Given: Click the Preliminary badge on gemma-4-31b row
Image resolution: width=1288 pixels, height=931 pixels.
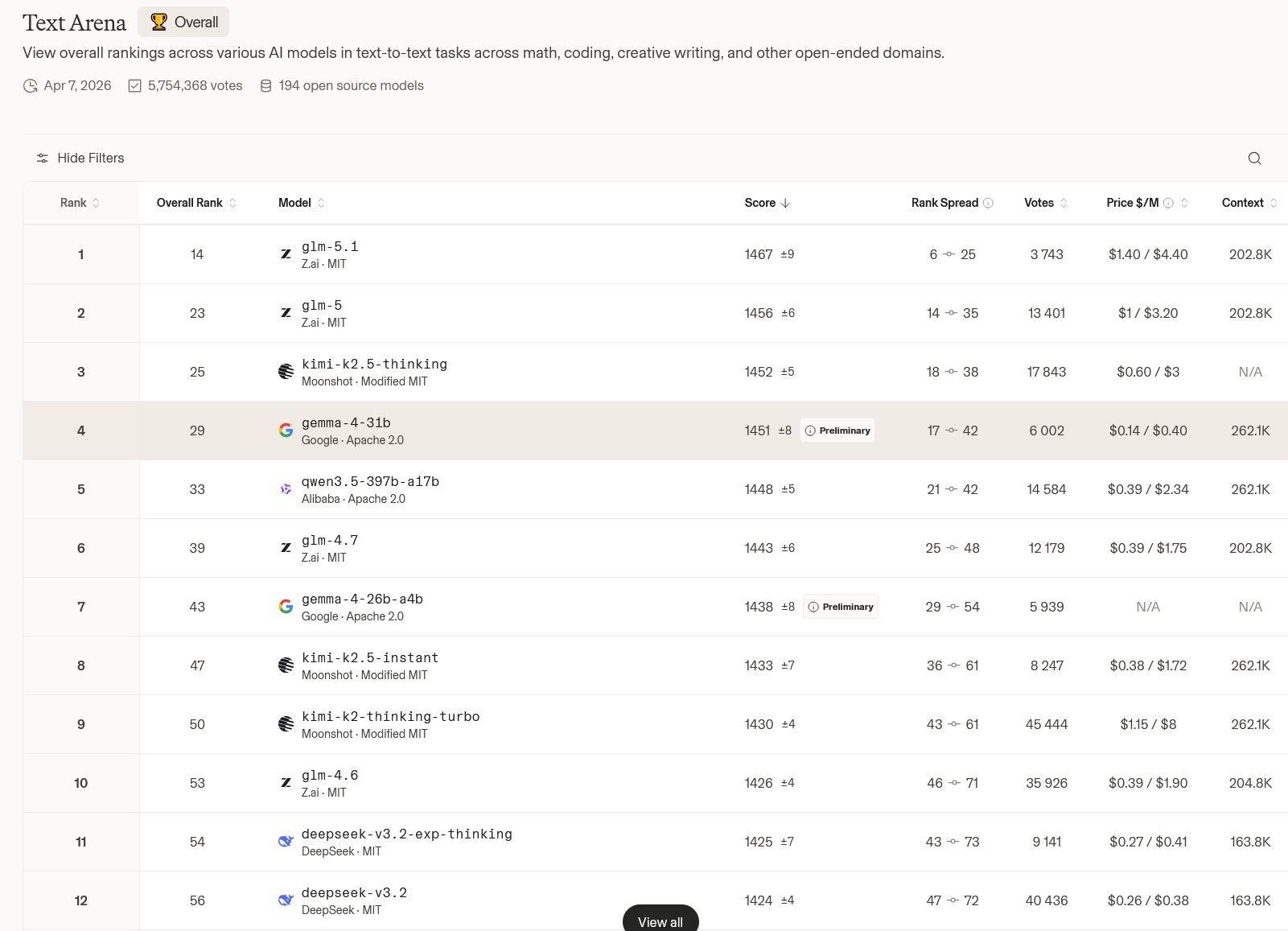Looking at the screenshot, I should coord(837,430).
